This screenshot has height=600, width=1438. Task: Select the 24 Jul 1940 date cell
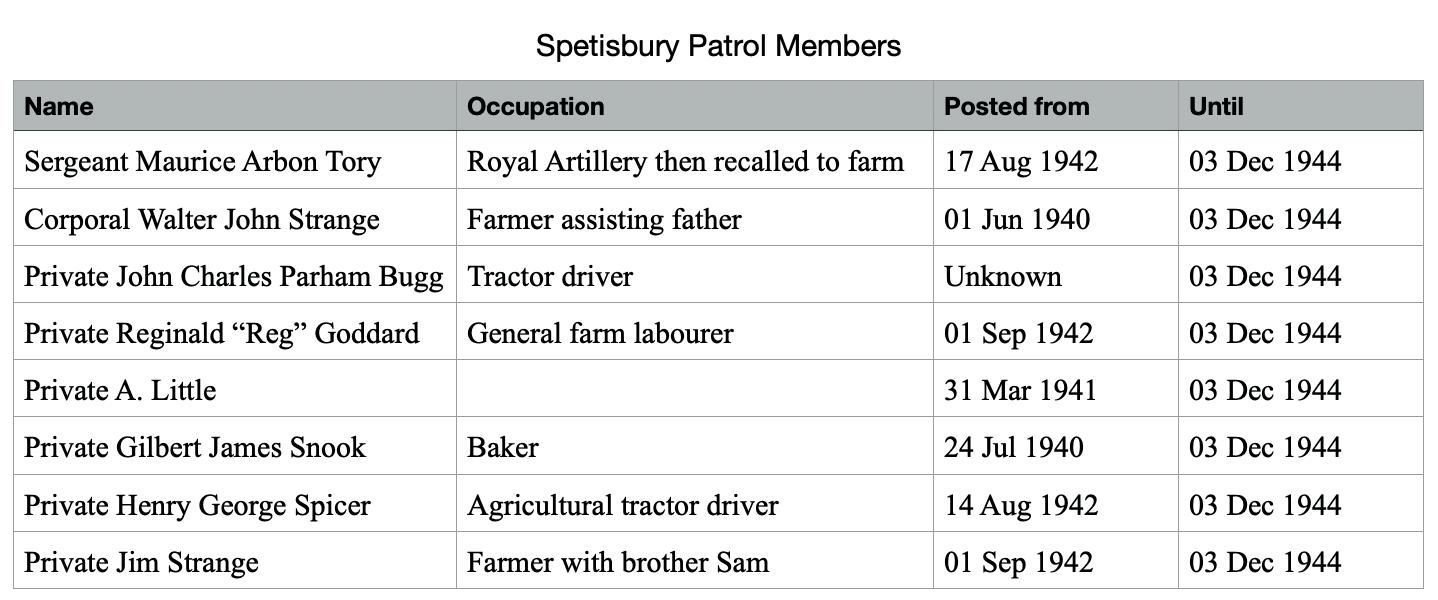point(1013,447)
